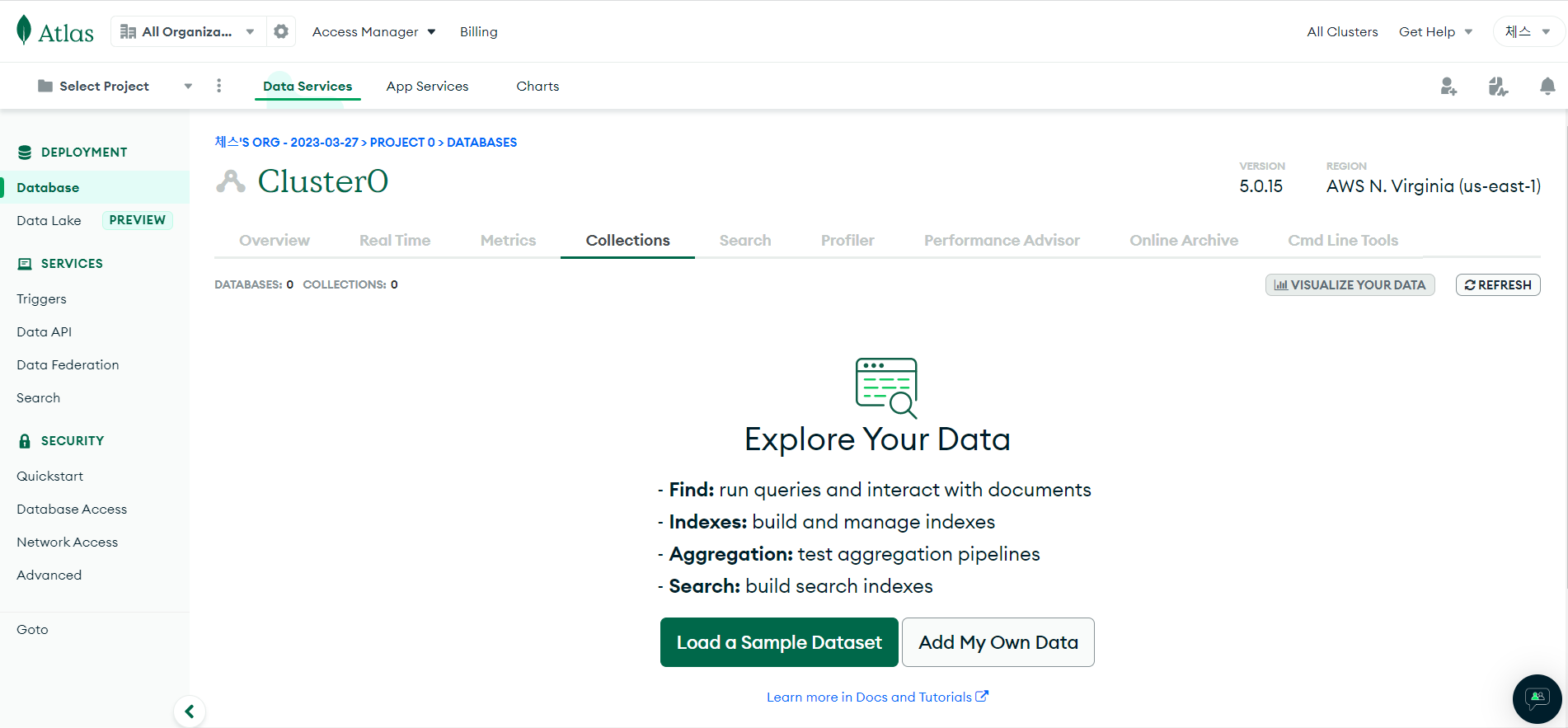Open organization settings gear icon
1568x728 pixels.
281,31
